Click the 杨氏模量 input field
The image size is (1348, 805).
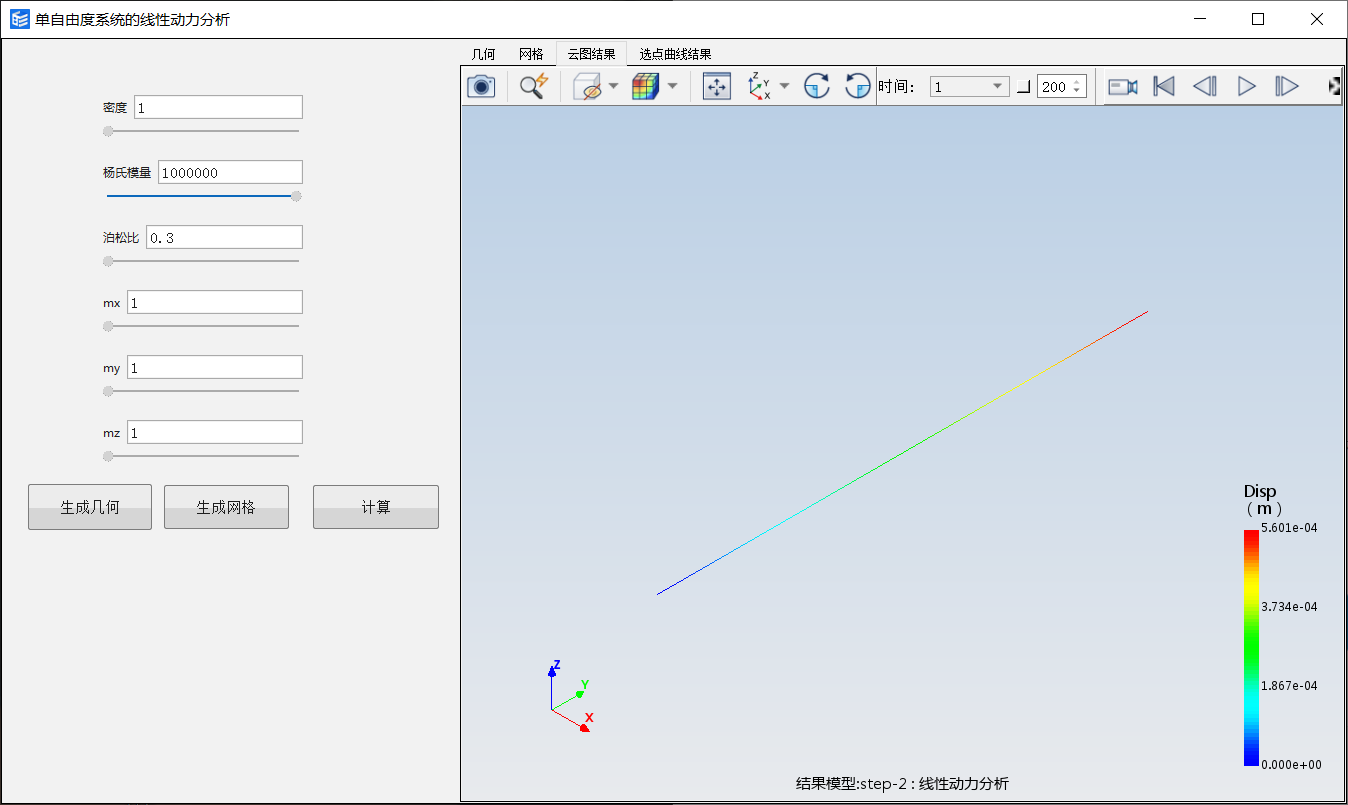point(230,172)
